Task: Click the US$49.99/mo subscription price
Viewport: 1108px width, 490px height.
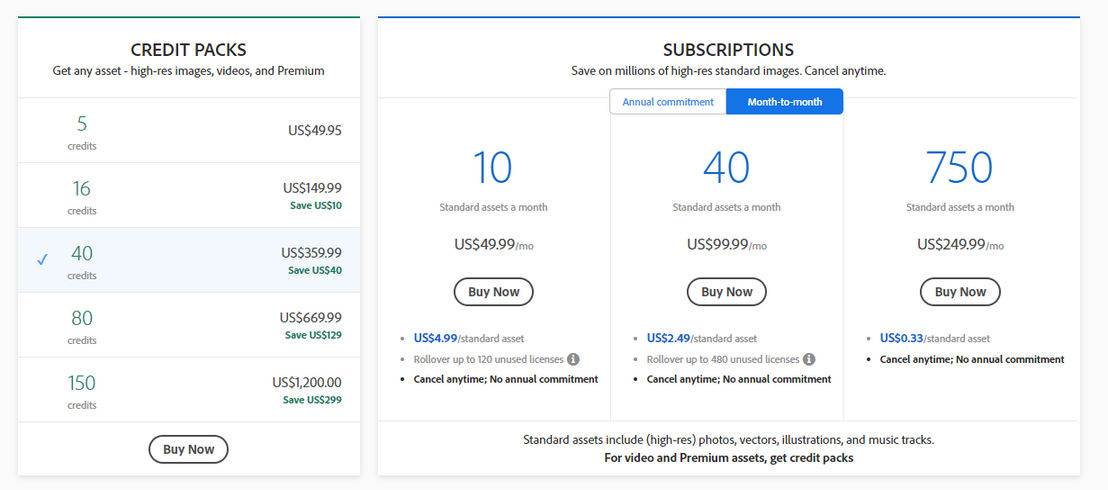Action: click(494, 245)
